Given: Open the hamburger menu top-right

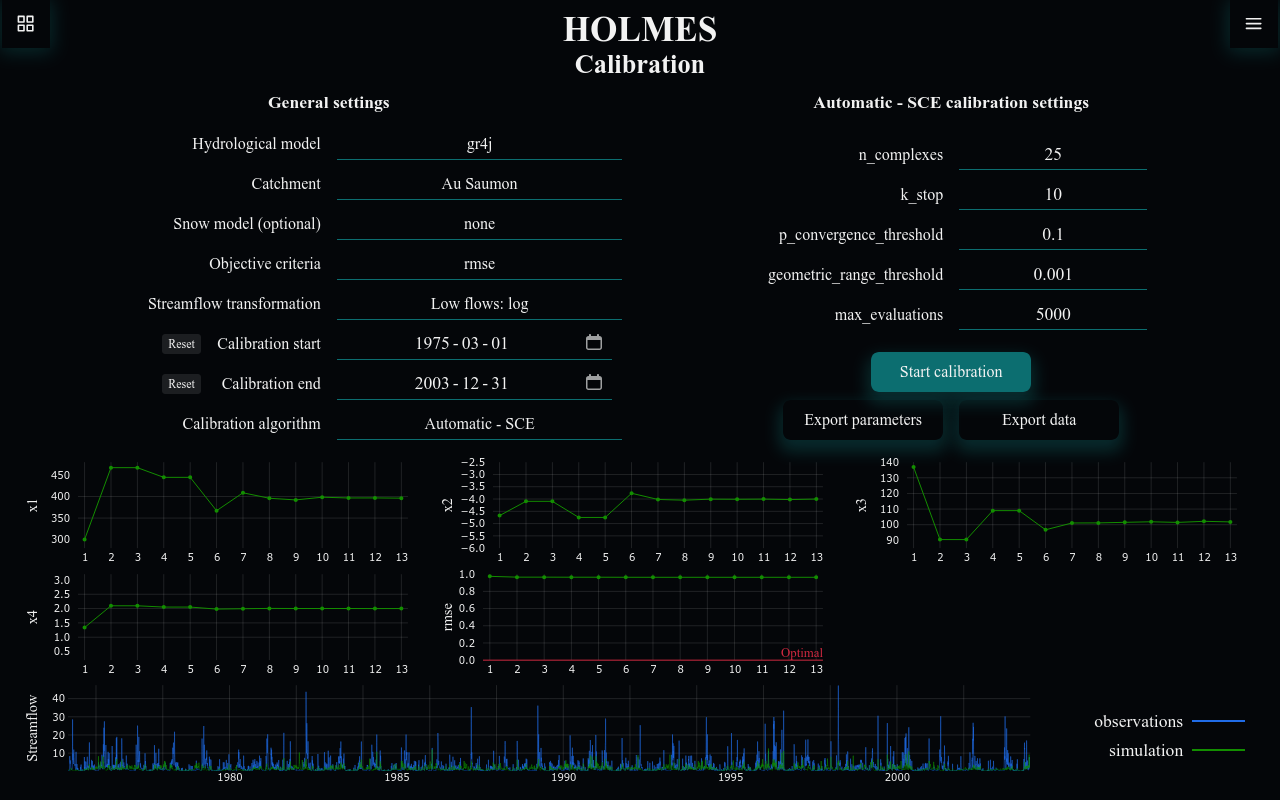Looking at the screenshot, I should click(1253, 23).
